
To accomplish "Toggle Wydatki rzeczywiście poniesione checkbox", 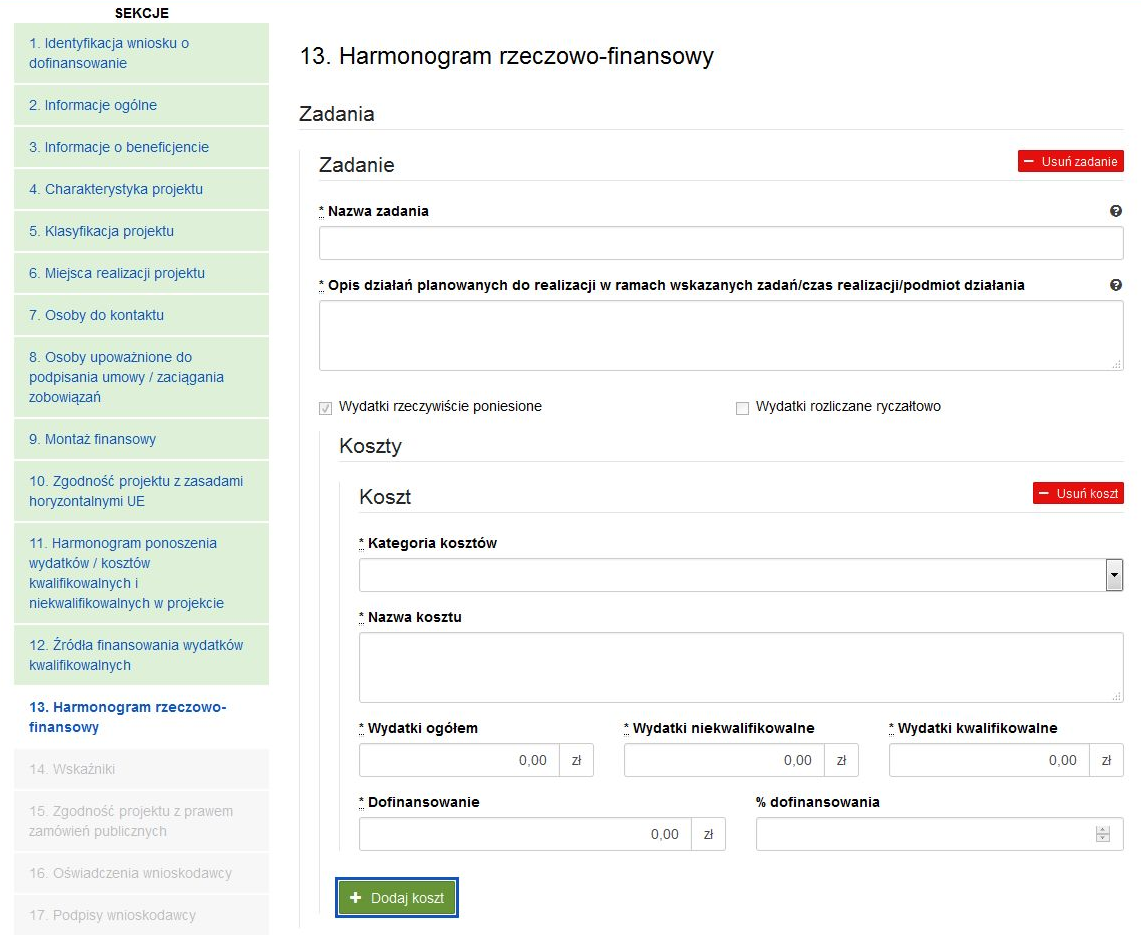I will tap(325, 408).
